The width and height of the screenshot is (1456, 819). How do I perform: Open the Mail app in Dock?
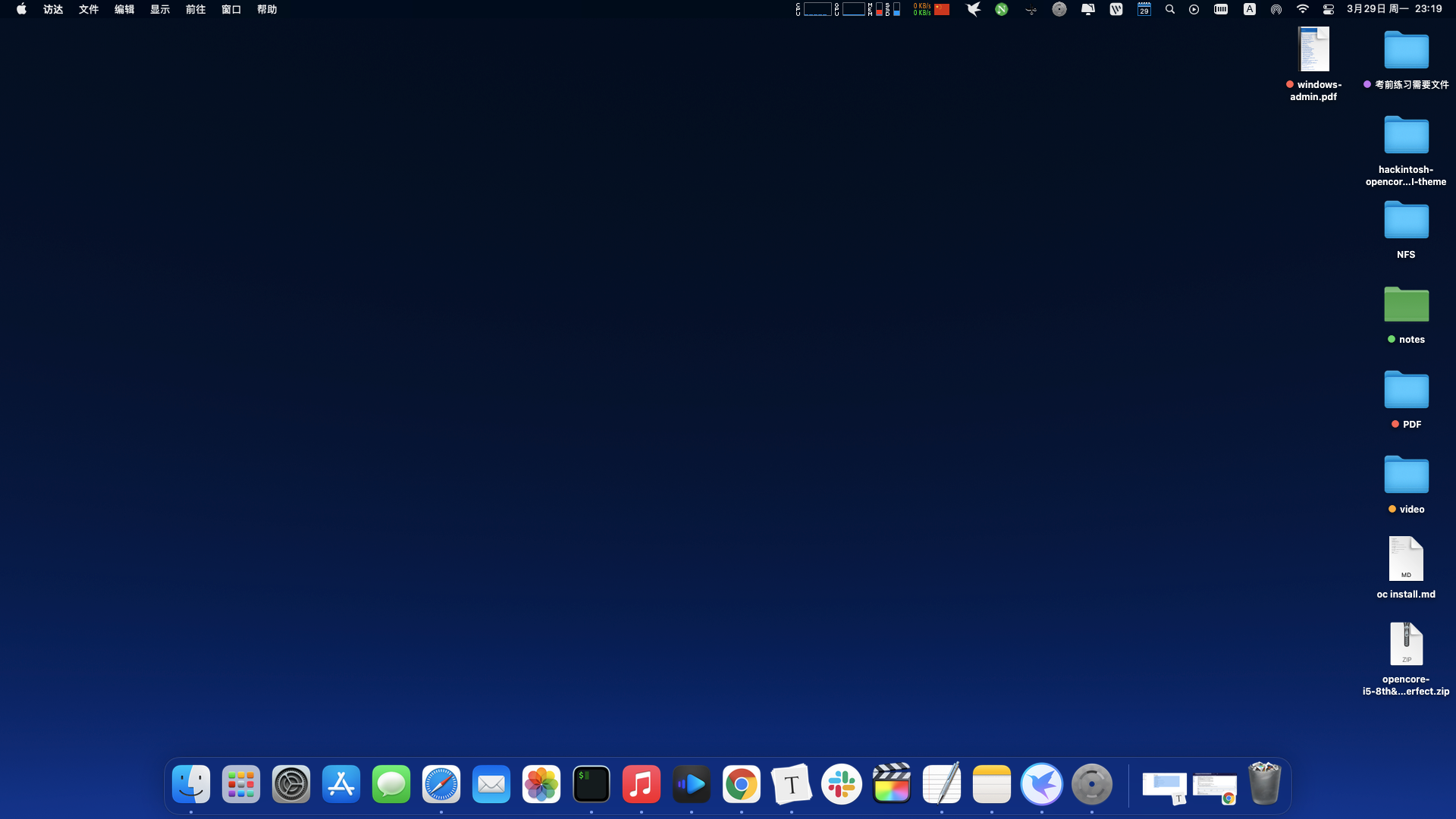[x=491, y=784]
